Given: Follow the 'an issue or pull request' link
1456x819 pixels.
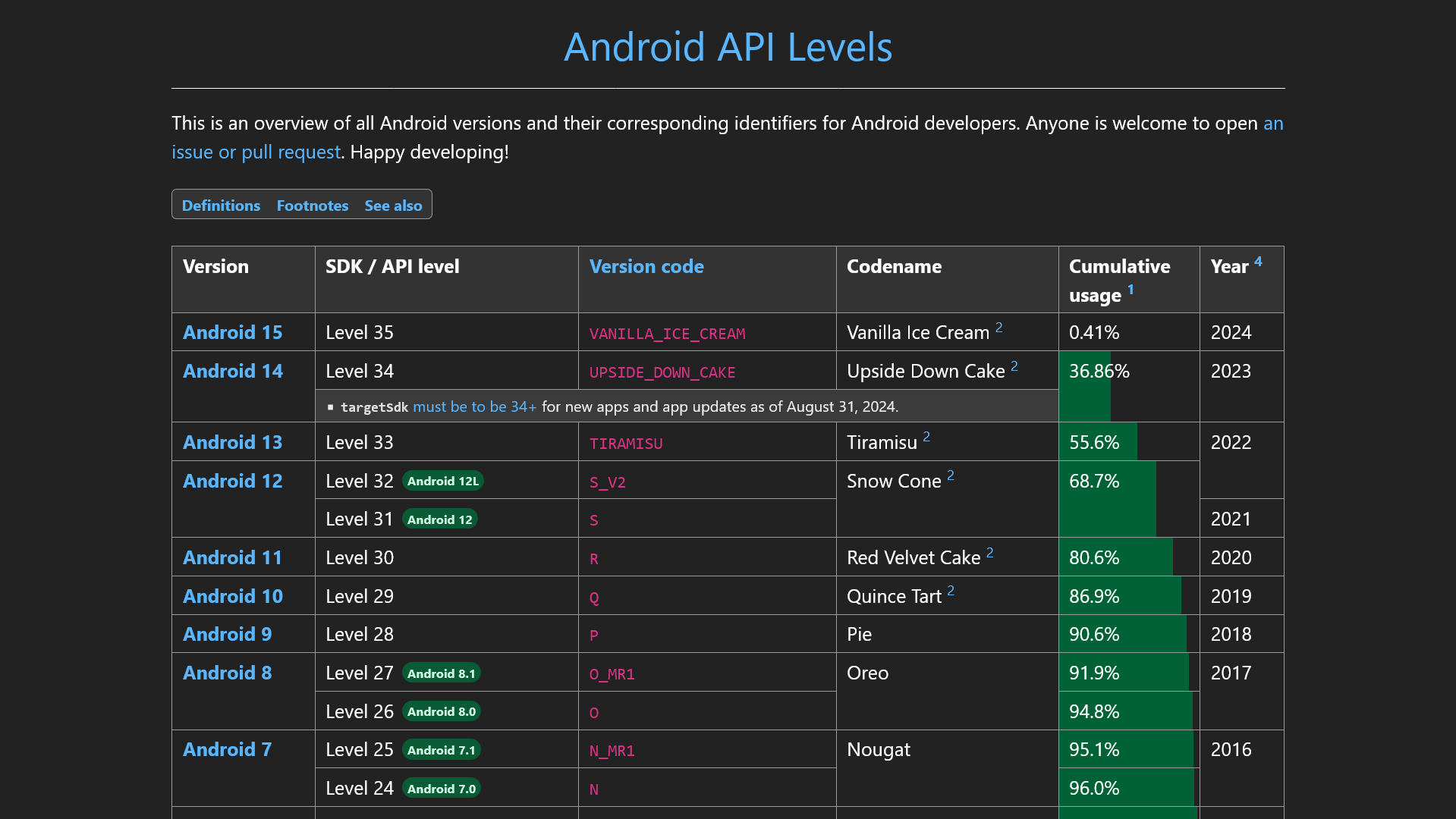Looking at the screenshot, I should tap(256, 152).
